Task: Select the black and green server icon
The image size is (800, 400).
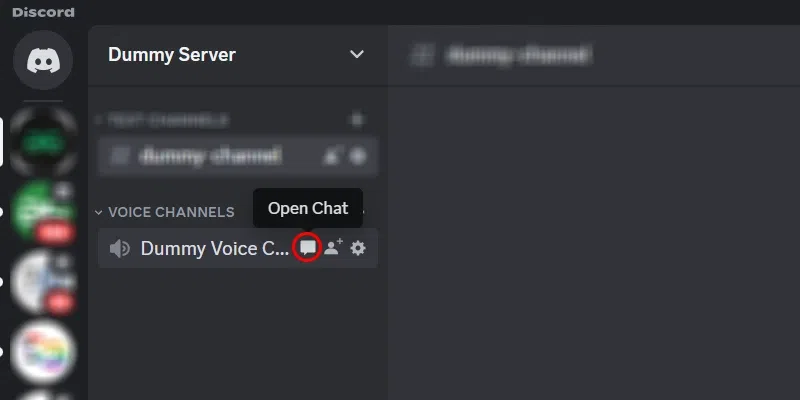Action: click(43, 141)
